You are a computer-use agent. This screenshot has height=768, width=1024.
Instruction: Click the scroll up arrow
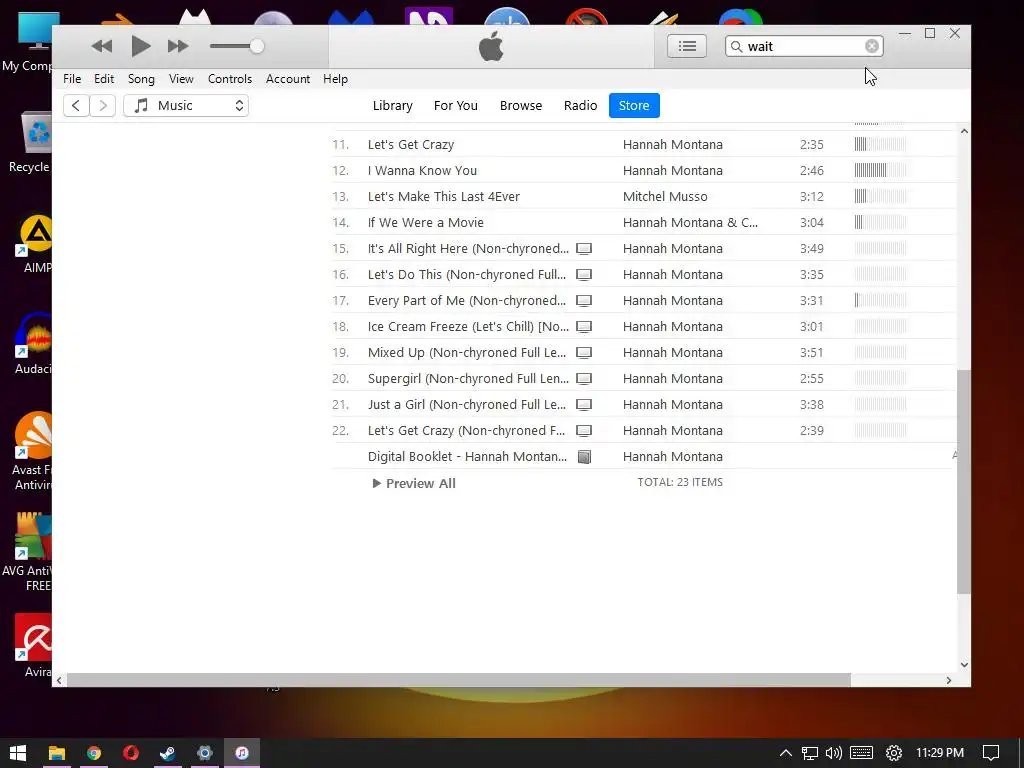[964, 131]
